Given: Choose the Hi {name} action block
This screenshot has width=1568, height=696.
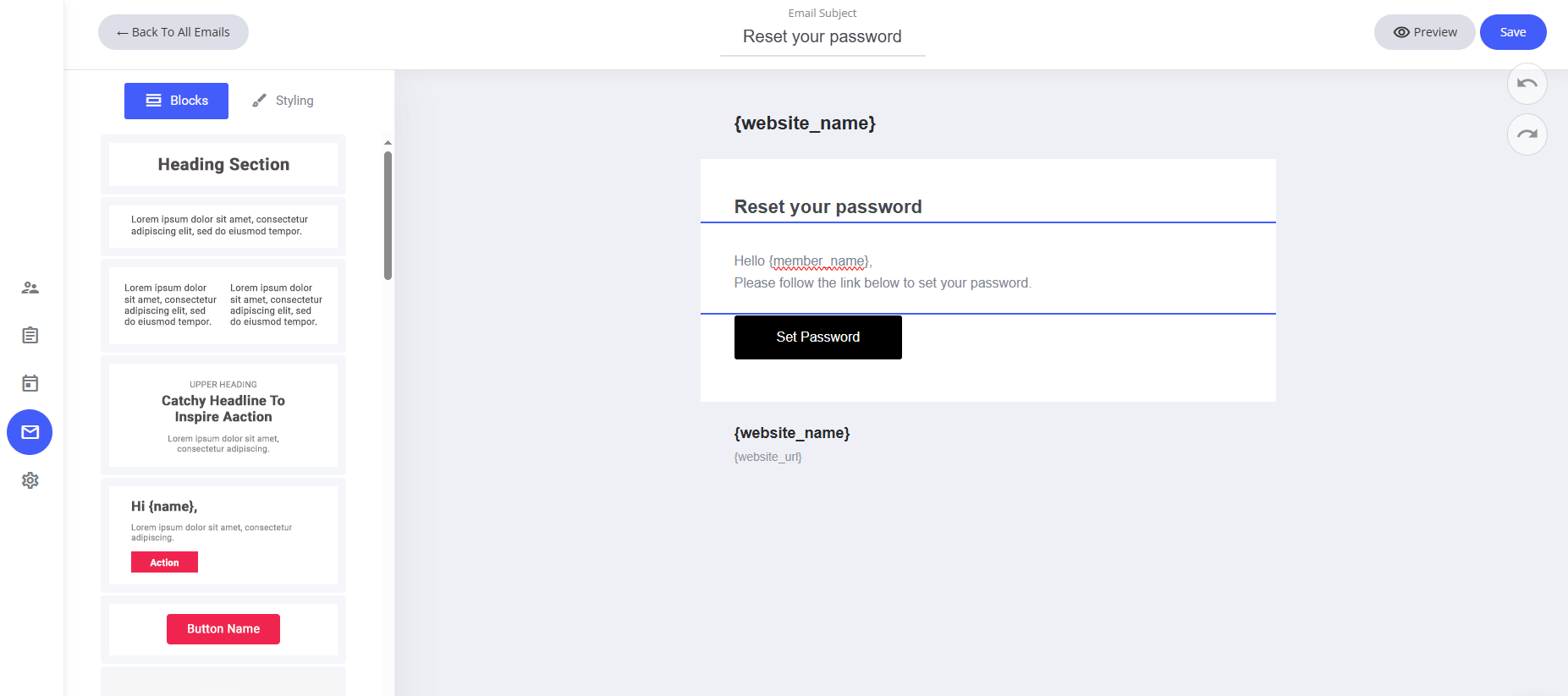Looking at the screenshot, I should coord(223,534).
